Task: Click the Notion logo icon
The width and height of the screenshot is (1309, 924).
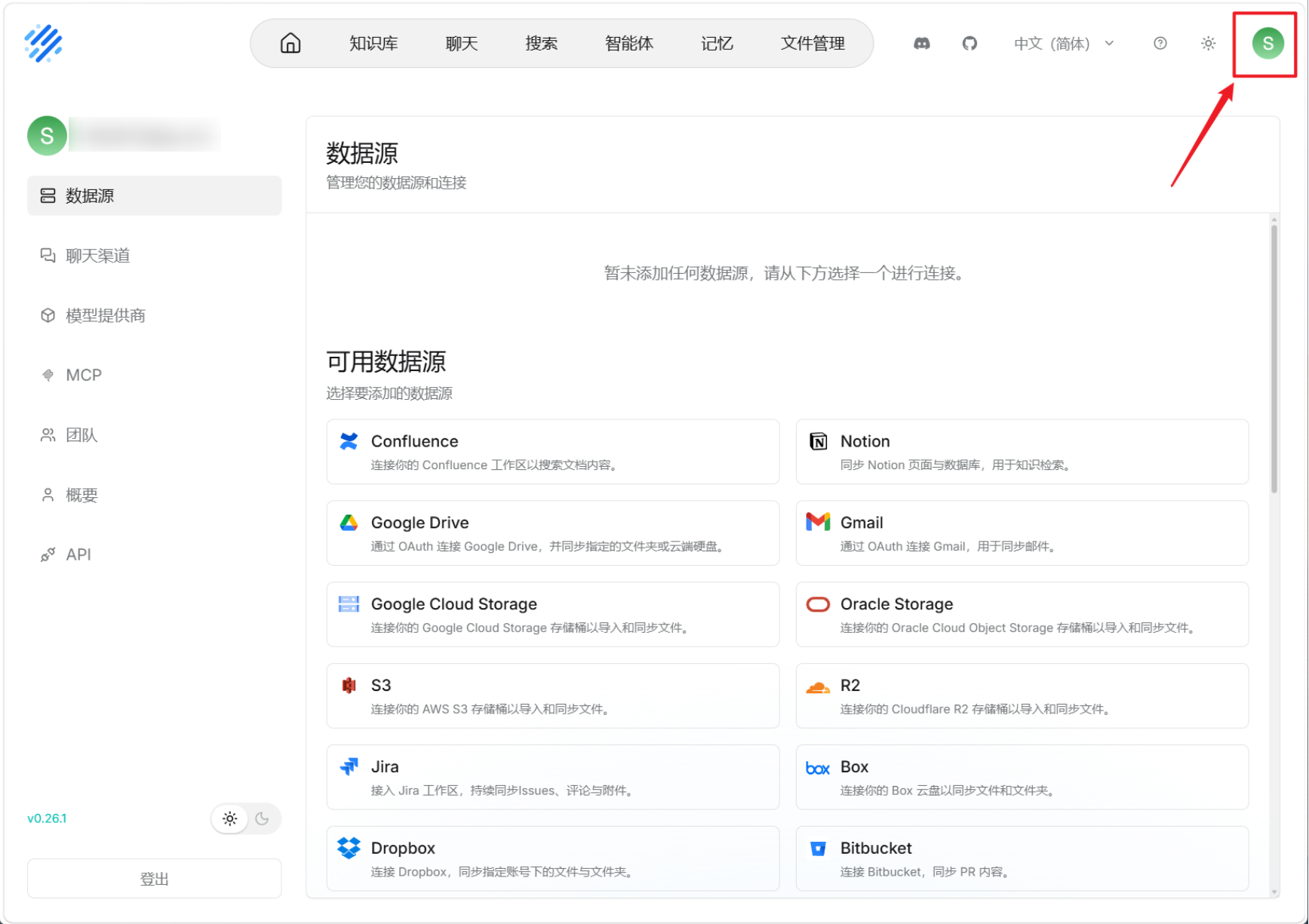Action: coord(818,441)
